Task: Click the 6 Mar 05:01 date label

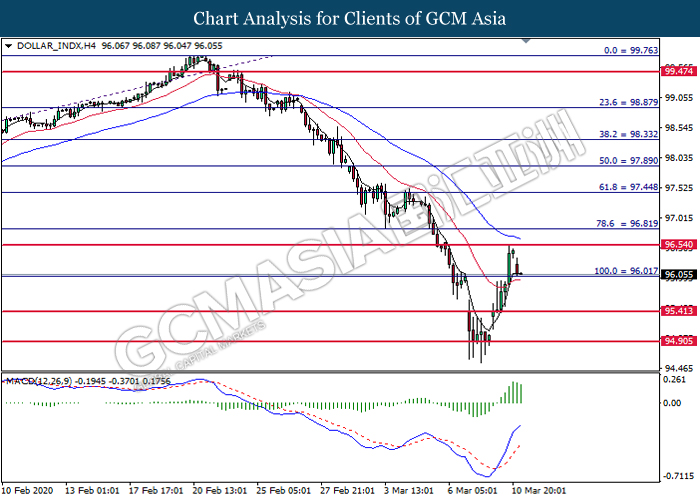Action: click(473, 490)
